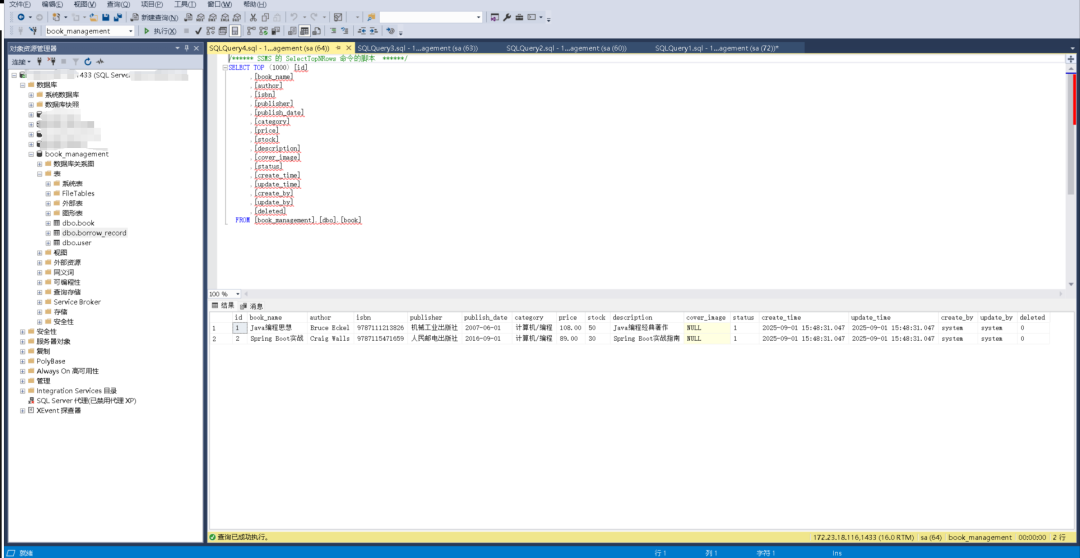This screenshot has width=1080, height=558.
Task: Expand the dbo.book table node
Action: coord(48,223)
